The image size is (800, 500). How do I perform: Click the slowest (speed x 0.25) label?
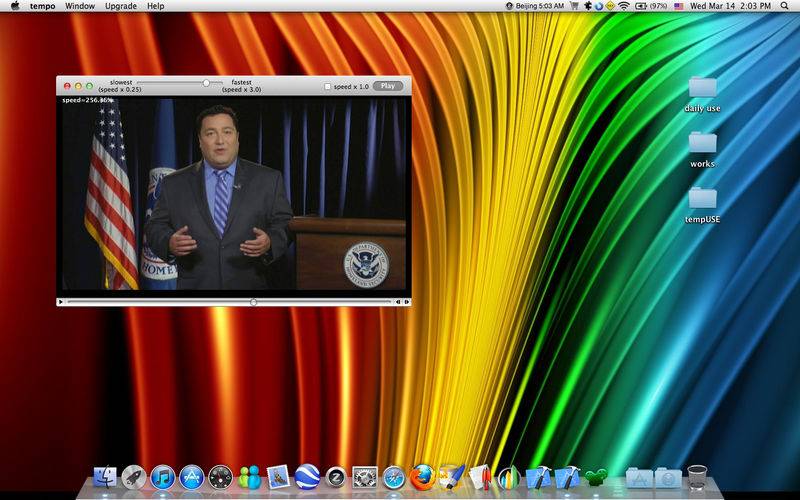pos(120,86)
